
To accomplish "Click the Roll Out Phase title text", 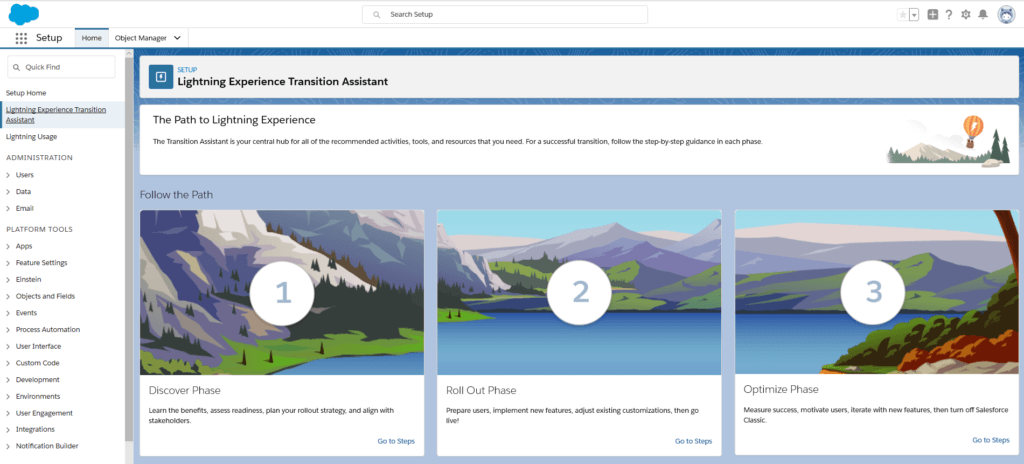I will [x=481, y=391].
